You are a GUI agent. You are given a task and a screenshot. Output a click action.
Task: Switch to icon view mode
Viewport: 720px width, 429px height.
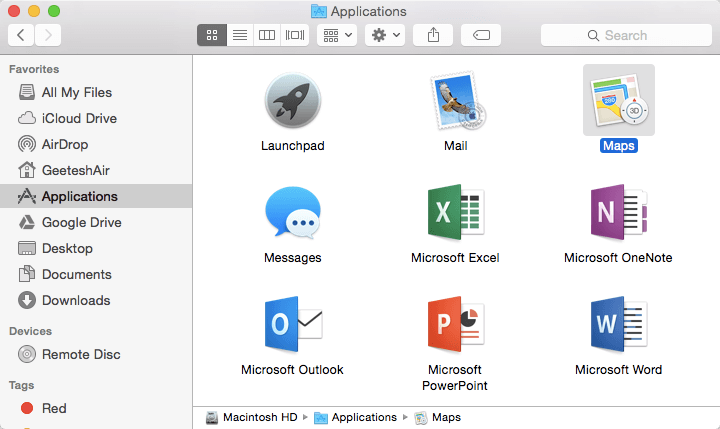(x=212, y=35)
